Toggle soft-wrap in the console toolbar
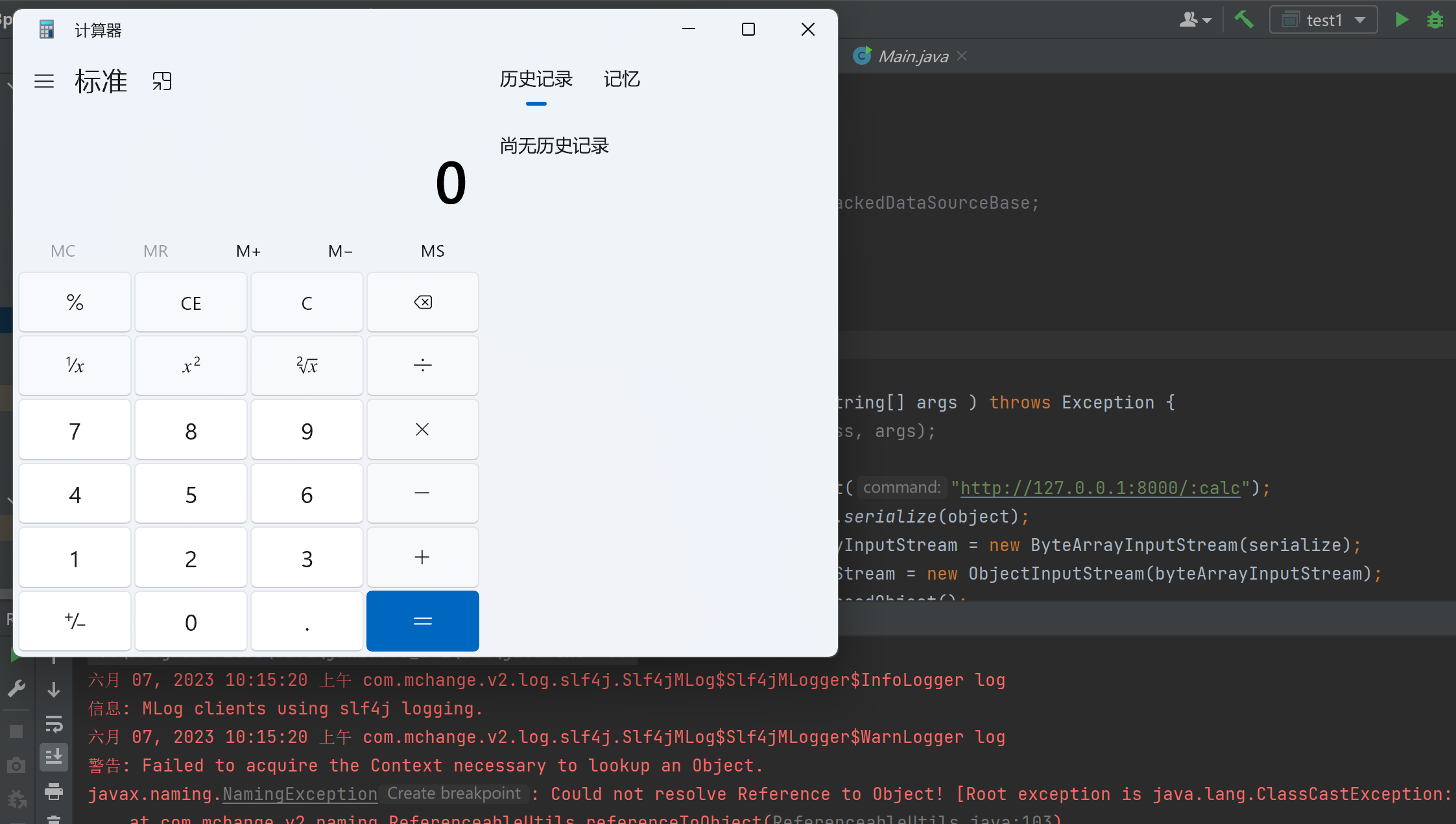 [54, 723]
